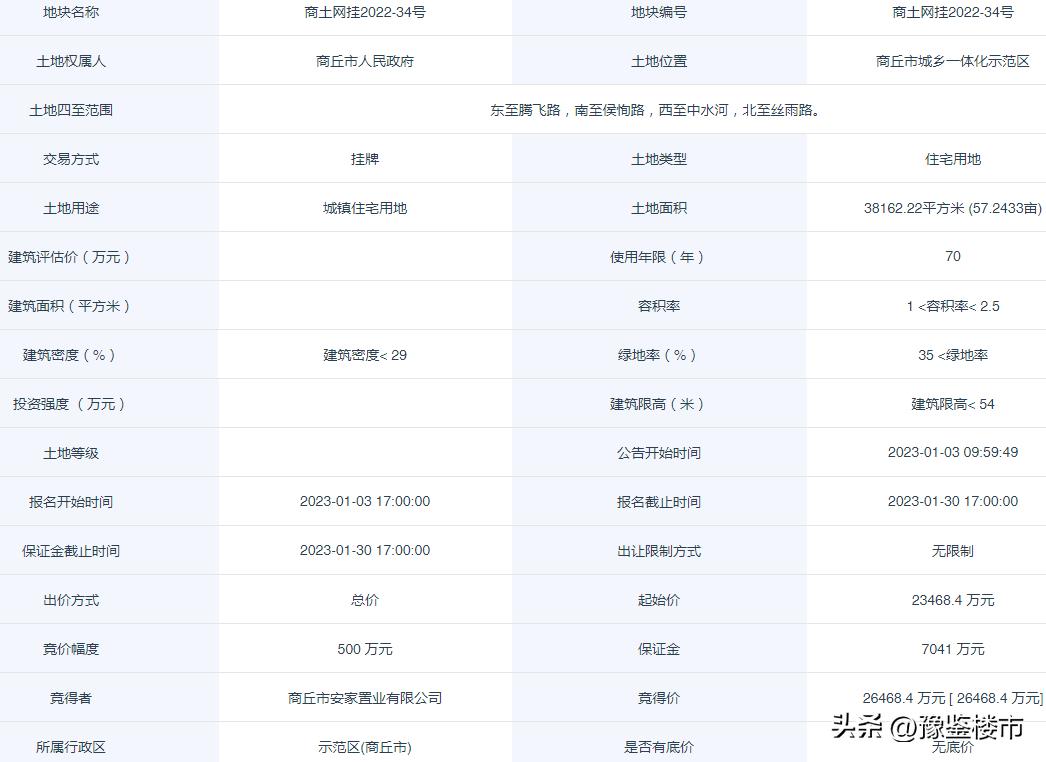Select the starting price 23468.4 万元
The height and width of the screenshot is (762, 1046).
953,599
